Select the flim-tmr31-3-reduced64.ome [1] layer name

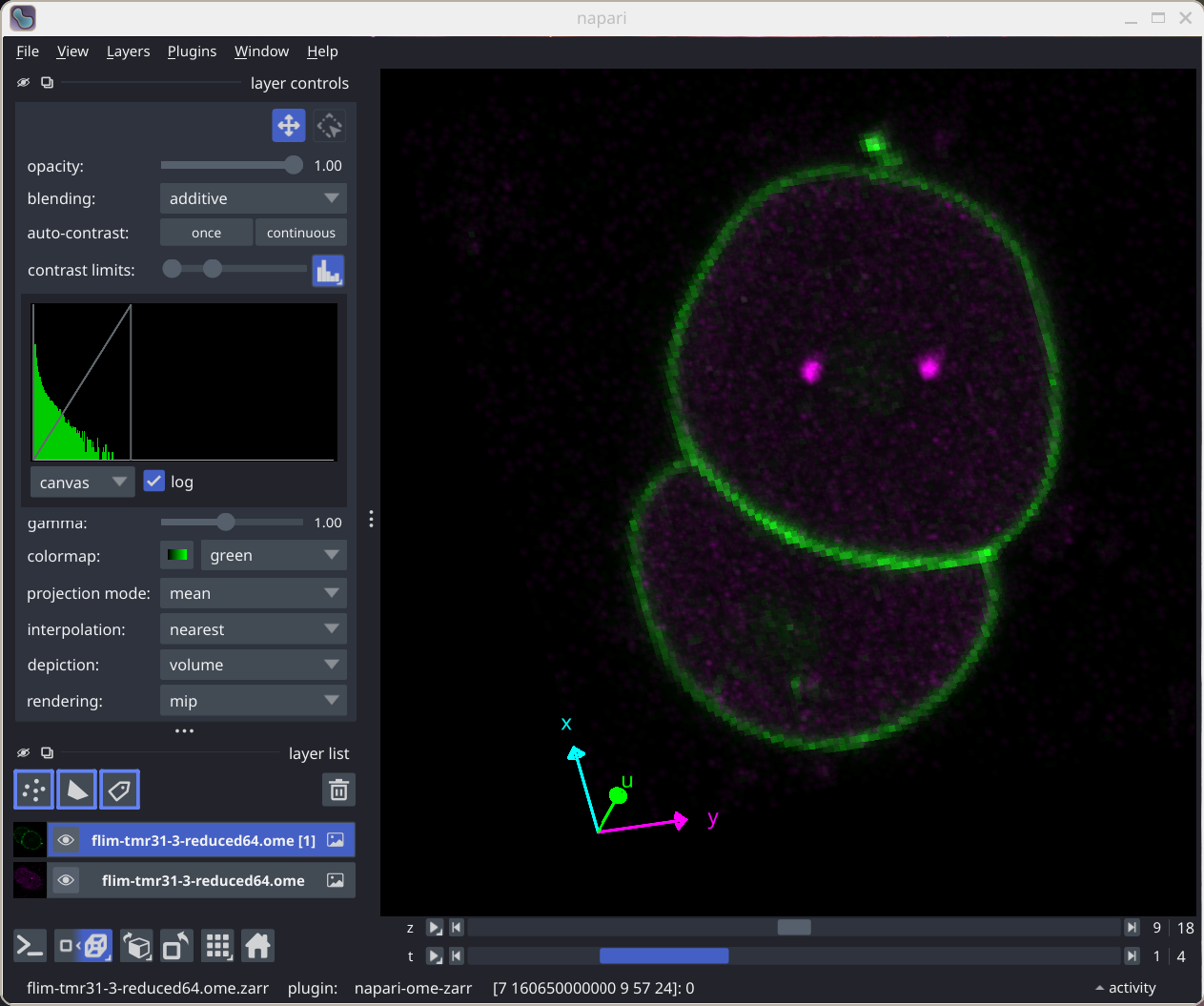click(x=203, y=840)
